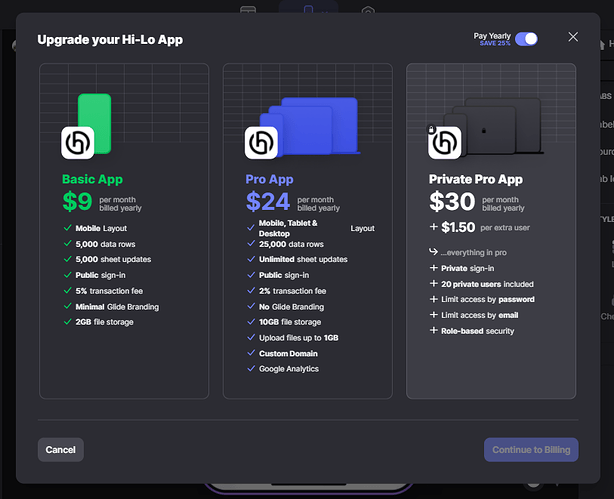Image resolution: width=614 pixels, height=499 pixels.
Task: Click 'Limit access by password' feature
Action: [x=488, y=299]
